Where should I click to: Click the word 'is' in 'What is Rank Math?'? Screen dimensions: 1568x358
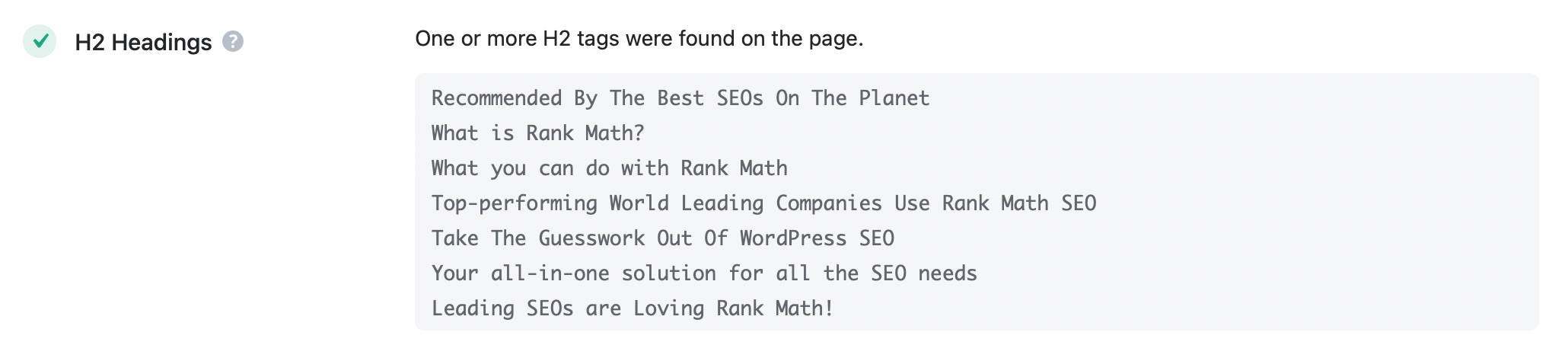click(x=502, y=133)
